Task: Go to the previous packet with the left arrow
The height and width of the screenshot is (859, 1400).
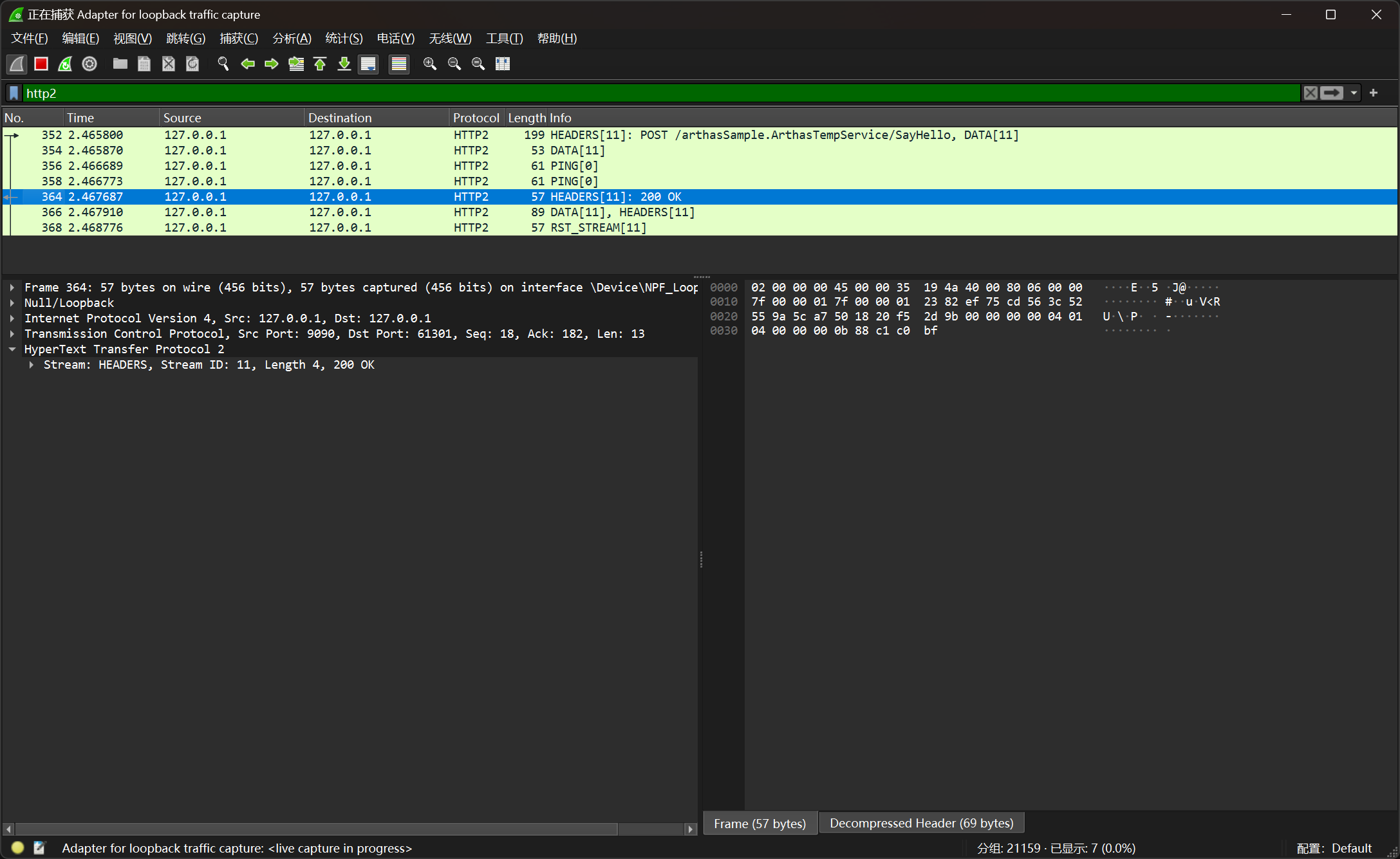Action: [x=248, y=64]
